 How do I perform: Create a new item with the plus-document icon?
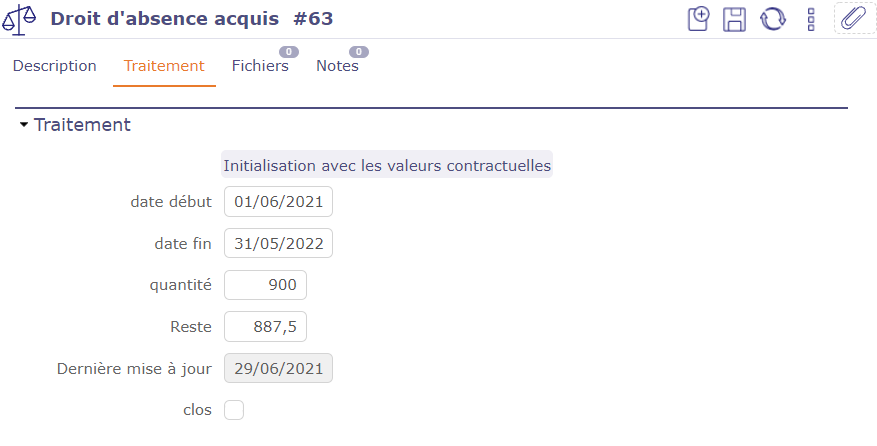pyautogui.click(x=699, y=19)
